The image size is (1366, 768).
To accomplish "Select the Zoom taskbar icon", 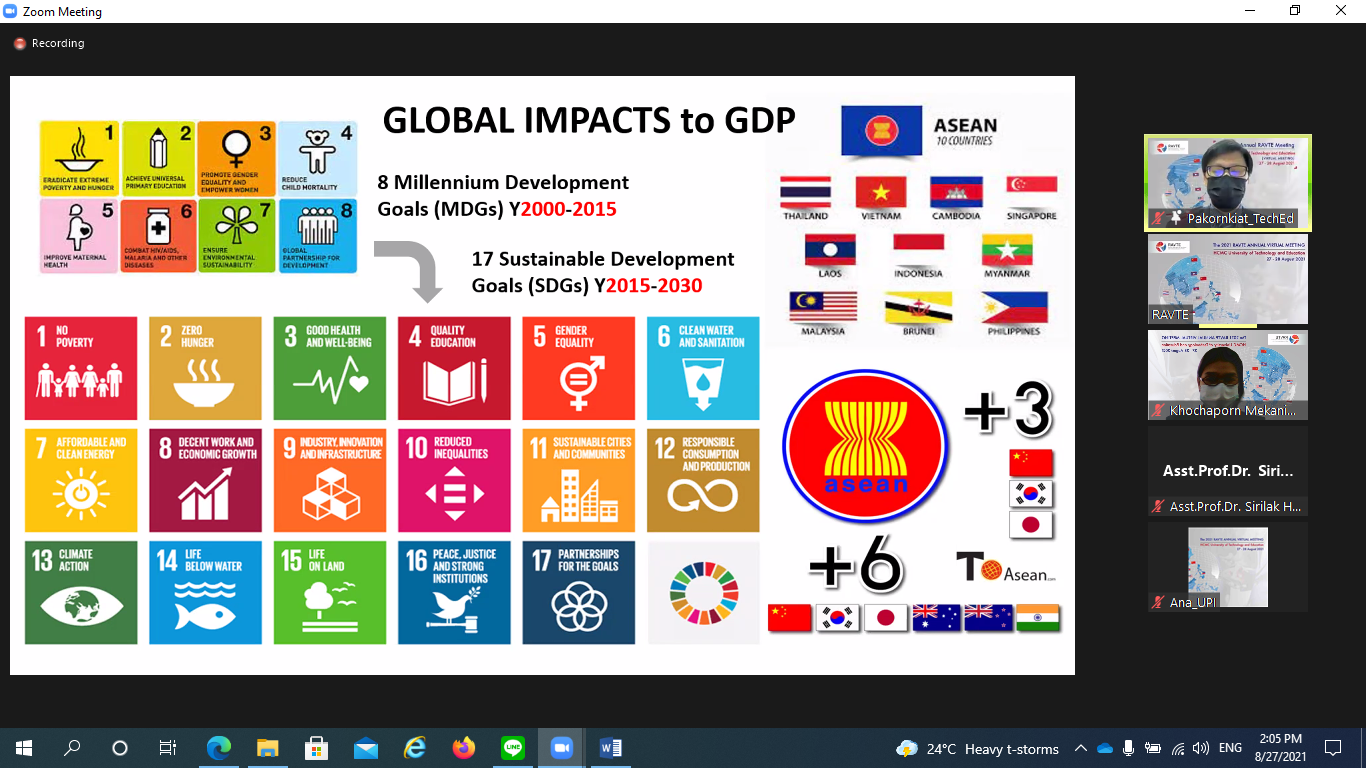I will tap(561, 748).
